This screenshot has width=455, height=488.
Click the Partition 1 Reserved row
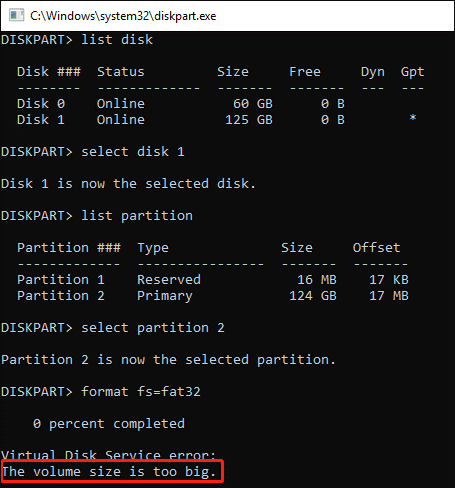pyautogui.click(x=213, y=280)
